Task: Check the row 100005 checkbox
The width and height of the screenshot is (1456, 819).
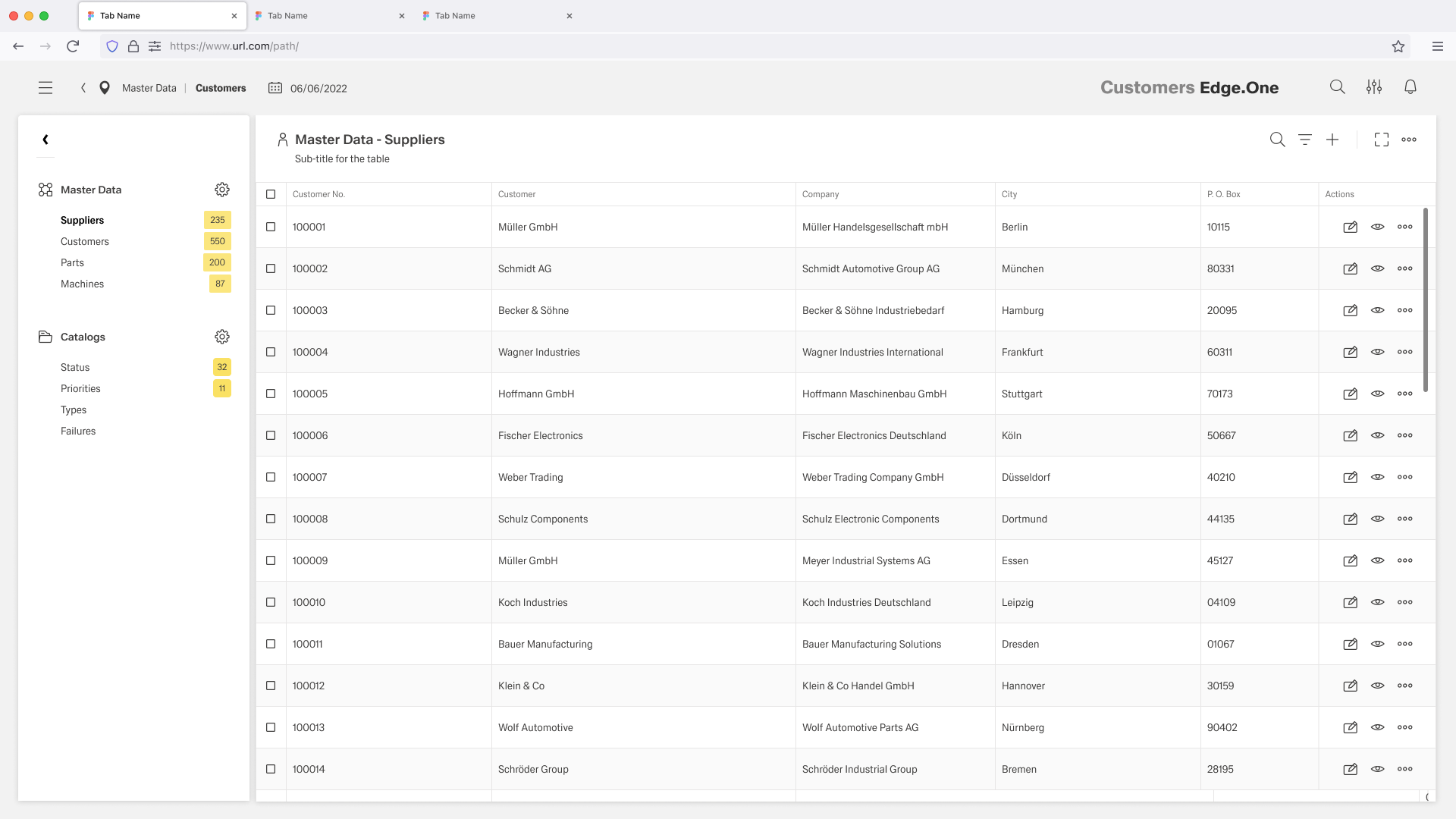Action: pos(271,394)
